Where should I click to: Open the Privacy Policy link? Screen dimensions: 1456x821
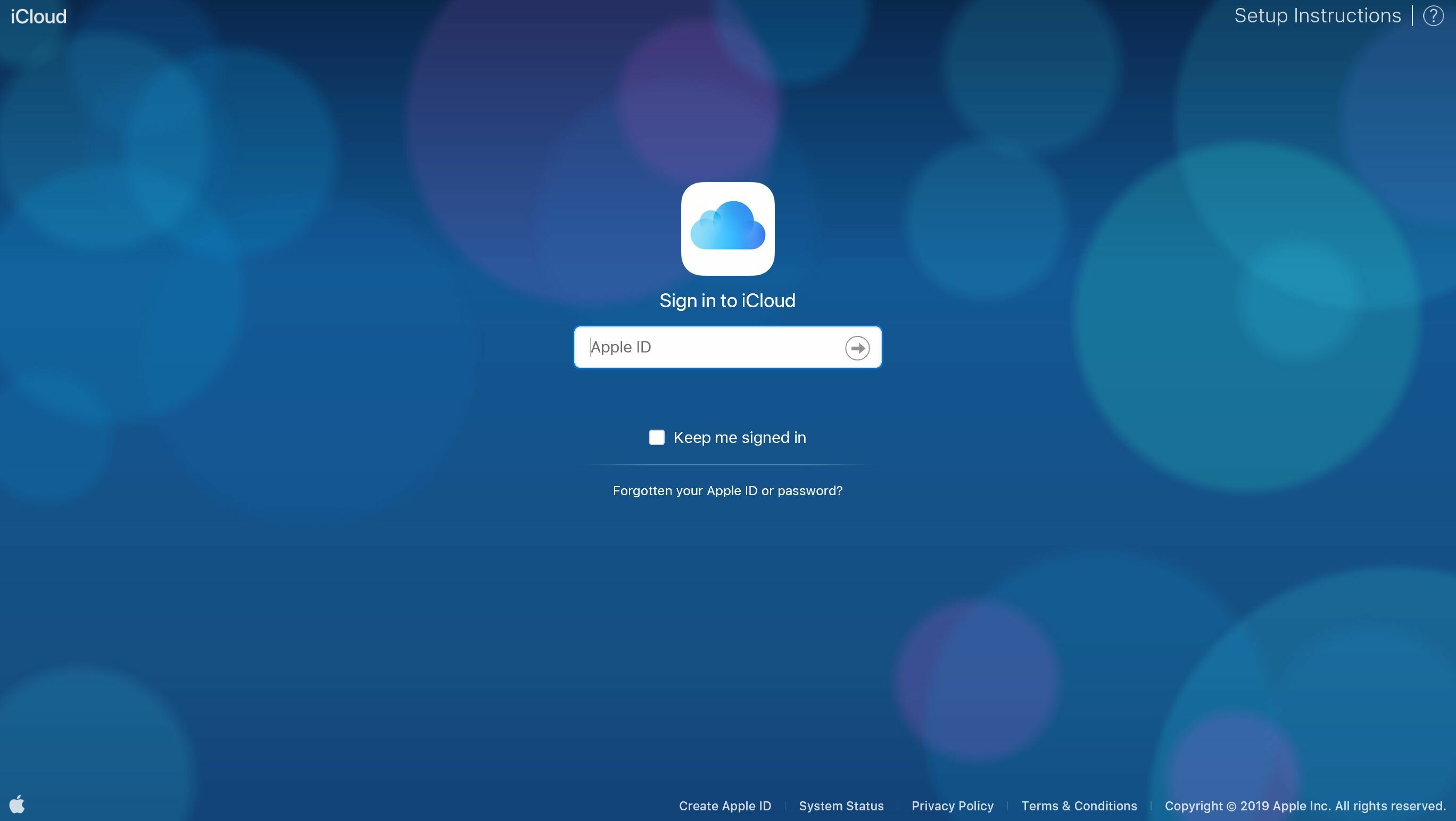[953, 806]
